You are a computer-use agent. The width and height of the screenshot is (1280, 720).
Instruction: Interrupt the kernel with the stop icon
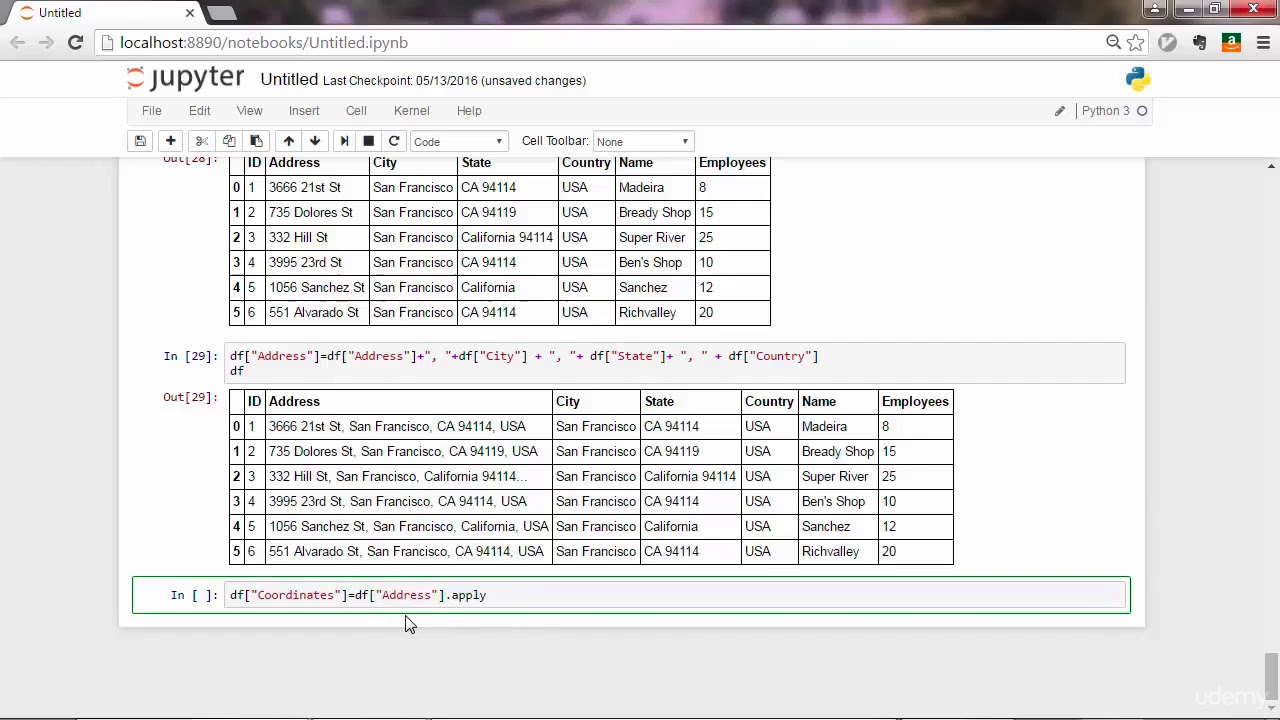pos(368,141)
